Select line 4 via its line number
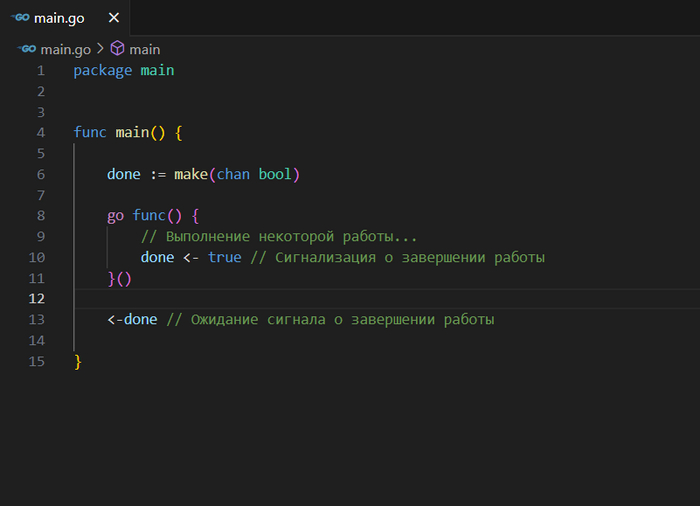This screenshot has height=506, width=700. (40, 133)
